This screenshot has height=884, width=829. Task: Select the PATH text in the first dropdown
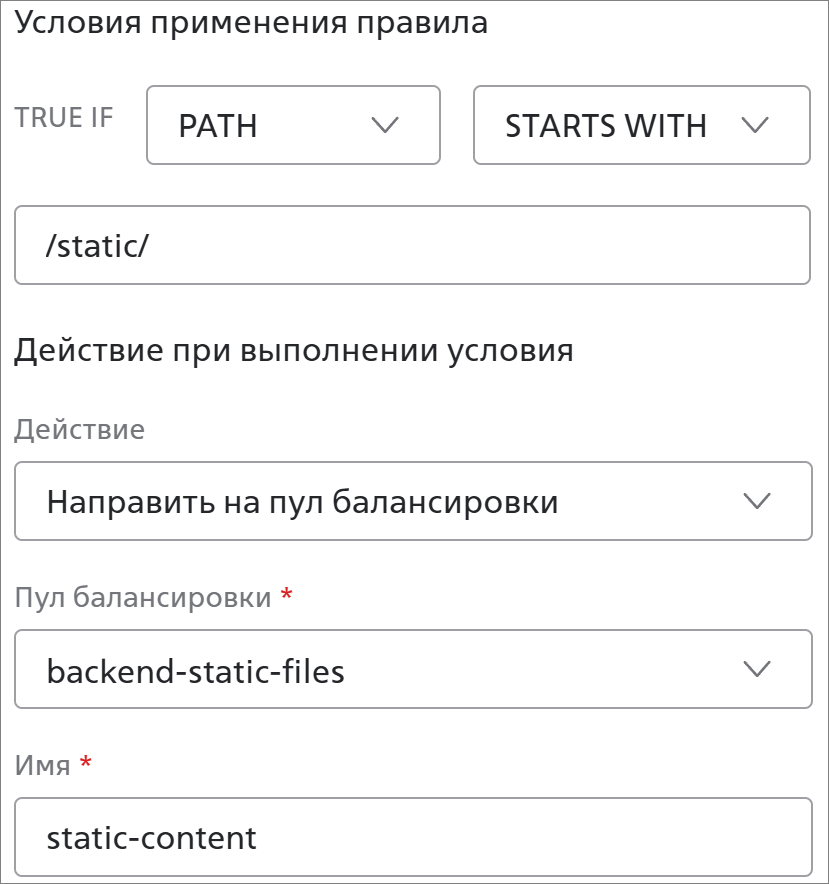218,126
